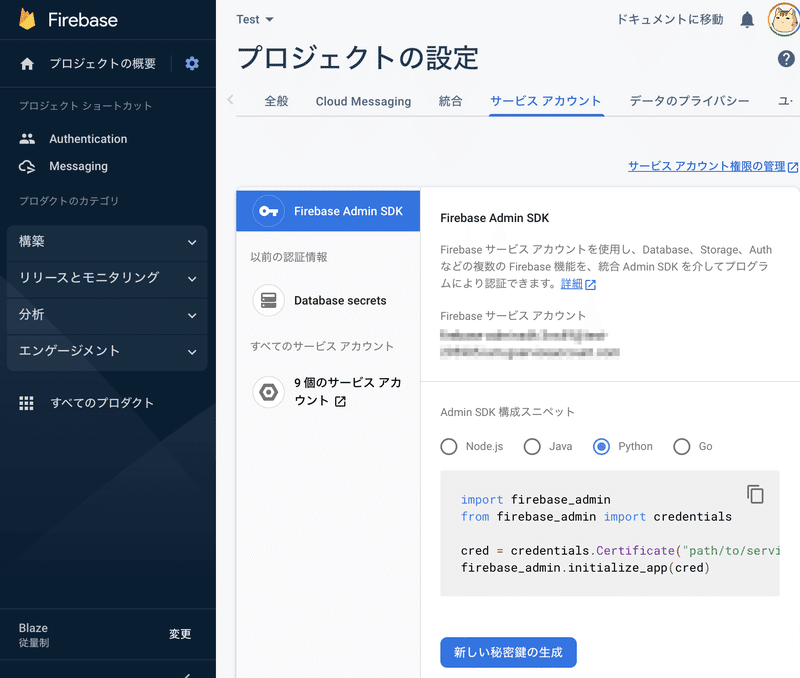Expand the 構築 category
Screen dimensions: 800x678
107,242
